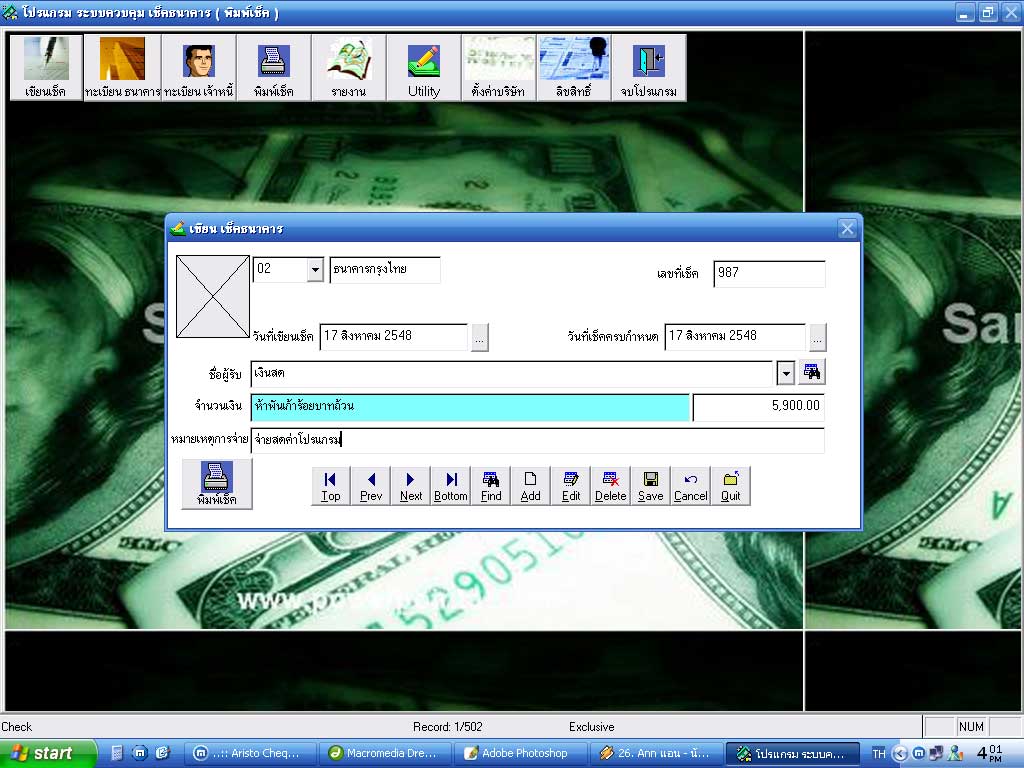
Task: Open cheque due date picker ellipsis button
Action: [x=817, y=338]
